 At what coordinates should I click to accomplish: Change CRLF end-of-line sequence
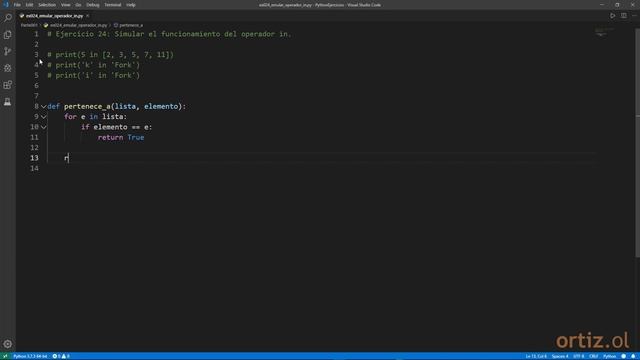point(593,356)
